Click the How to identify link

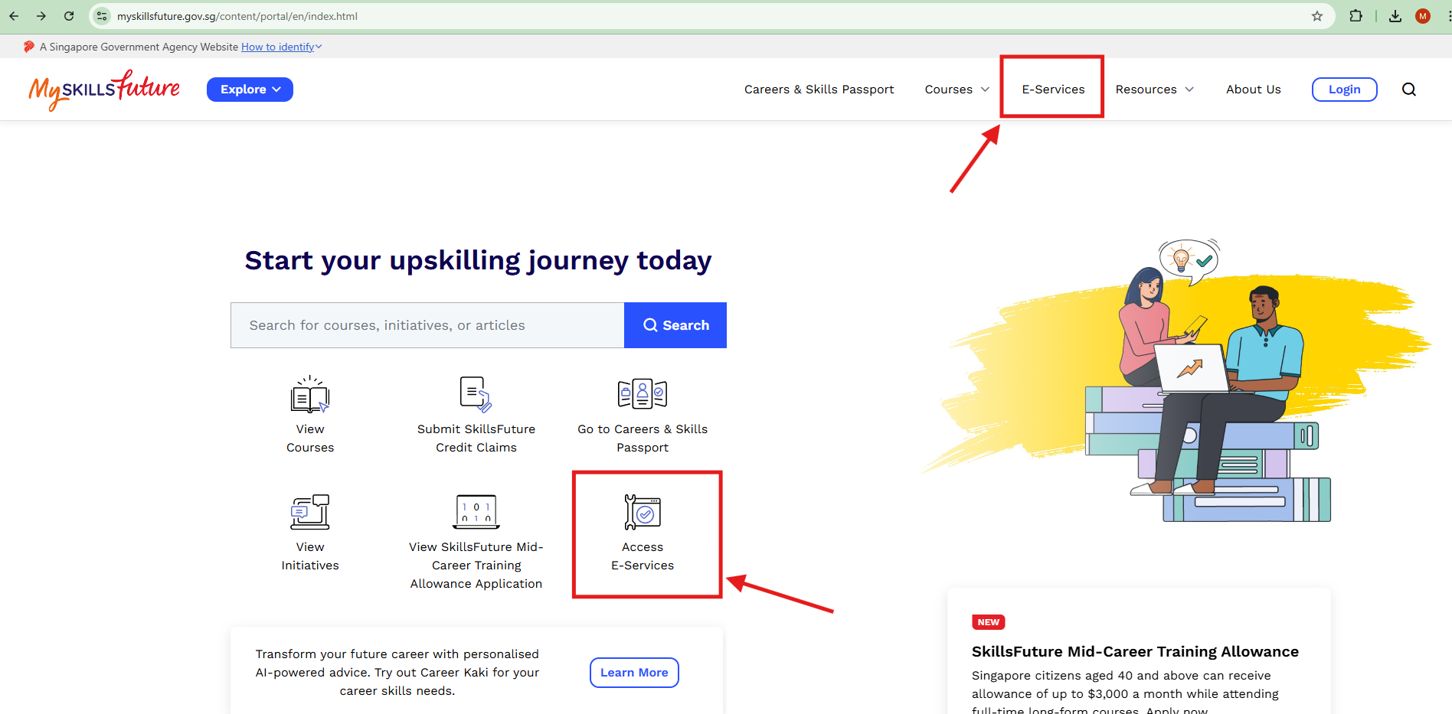tap(278, 47)
